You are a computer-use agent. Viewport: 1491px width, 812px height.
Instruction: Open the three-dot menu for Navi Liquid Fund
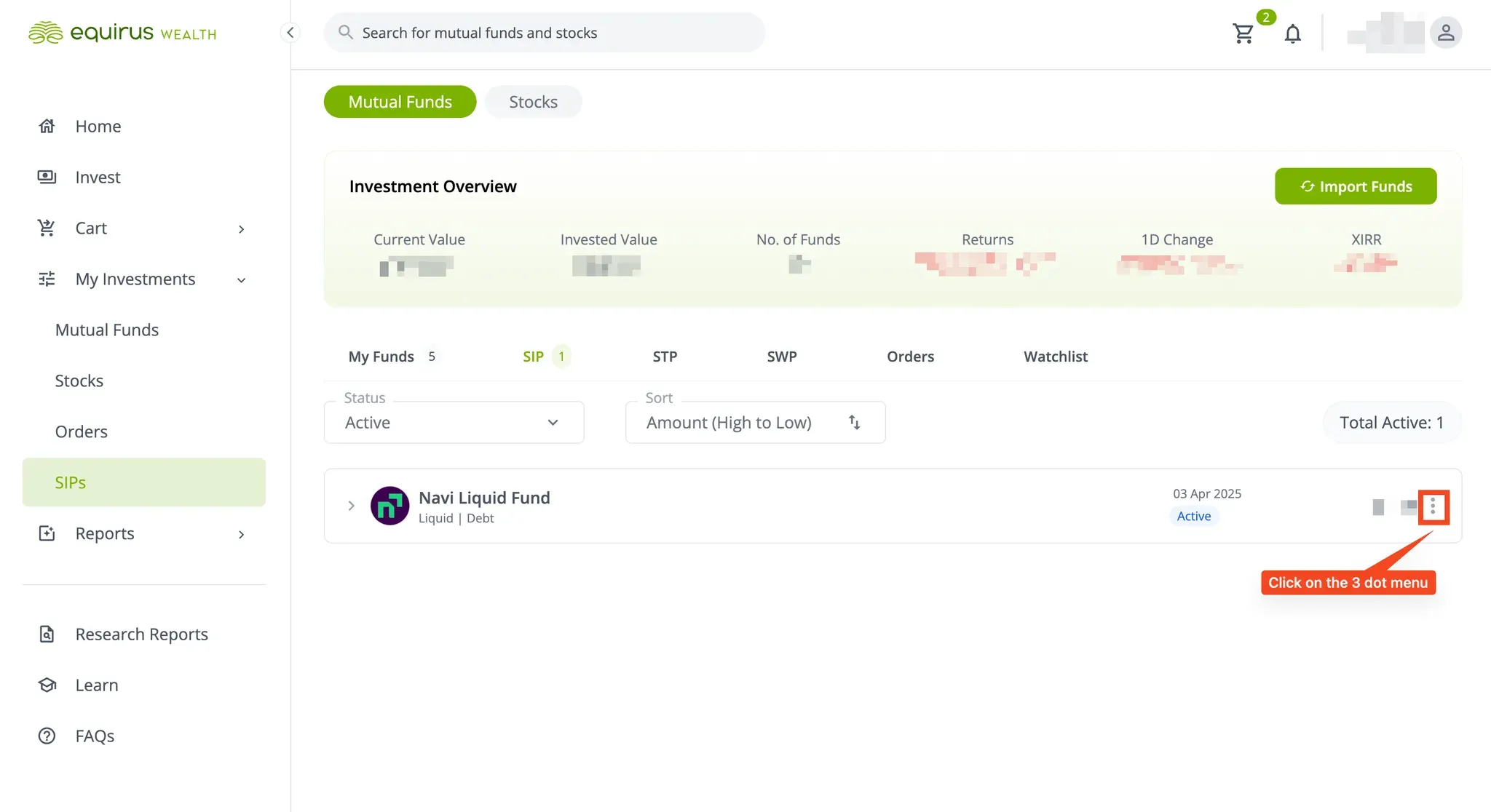1432,506
